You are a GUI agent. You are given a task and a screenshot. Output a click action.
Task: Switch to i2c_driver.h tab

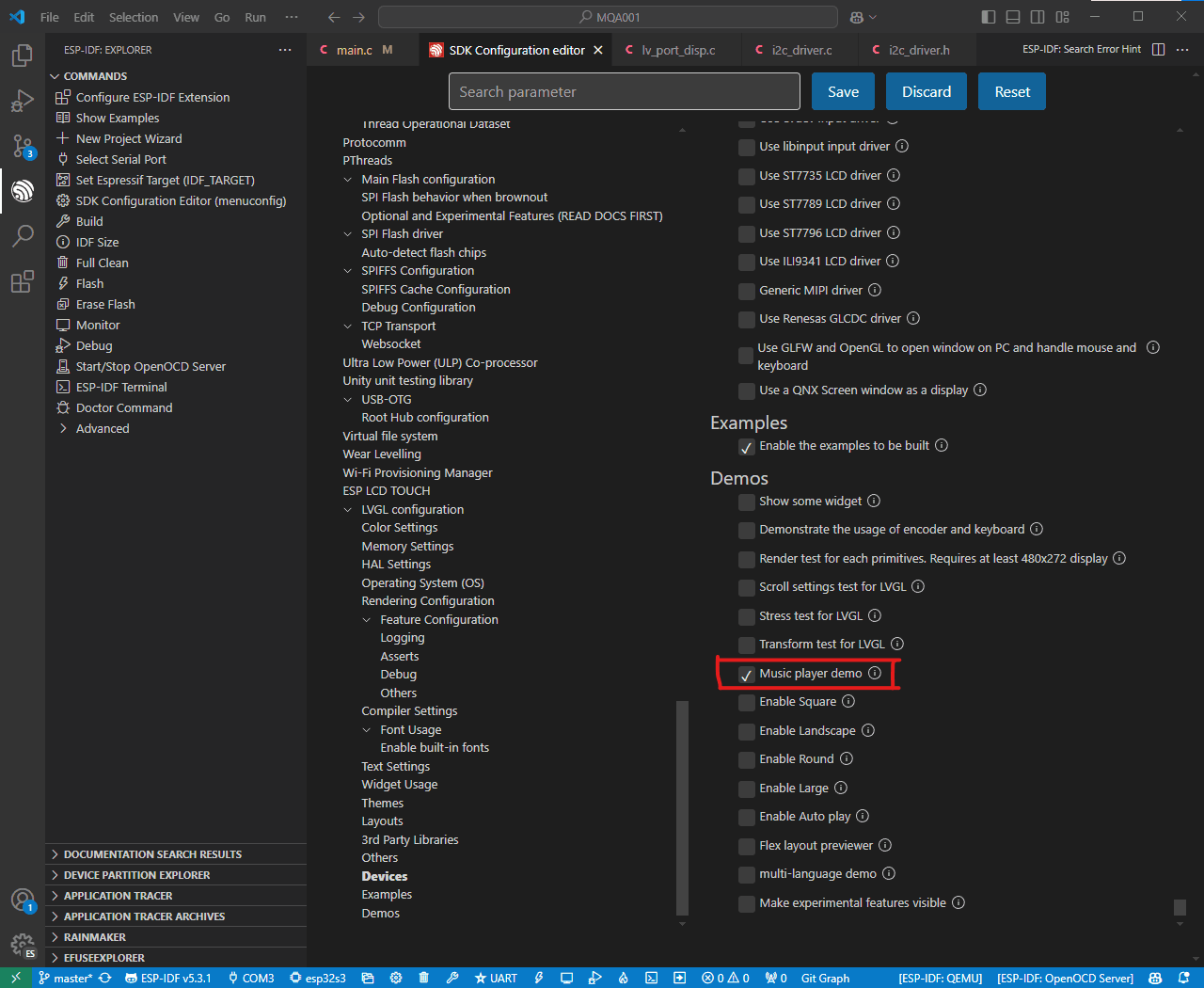919,50
